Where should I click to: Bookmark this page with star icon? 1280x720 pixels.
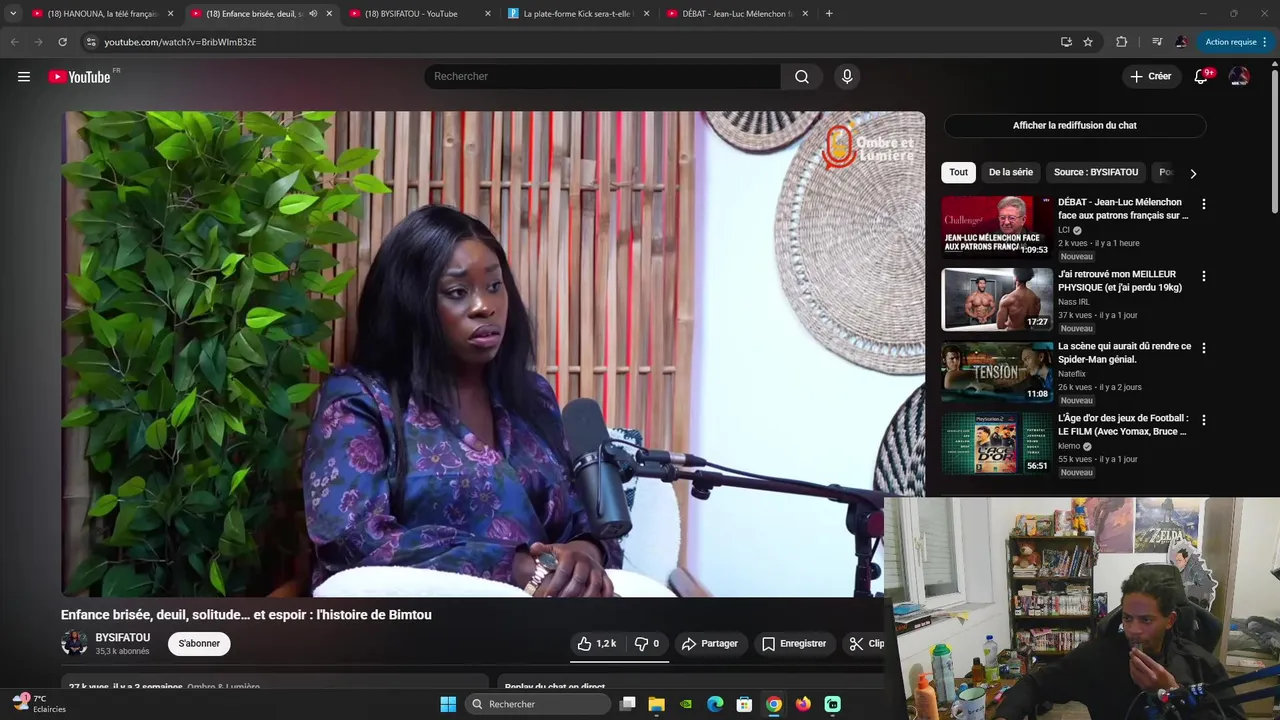pyautogui.click(x=1088, y=42)
